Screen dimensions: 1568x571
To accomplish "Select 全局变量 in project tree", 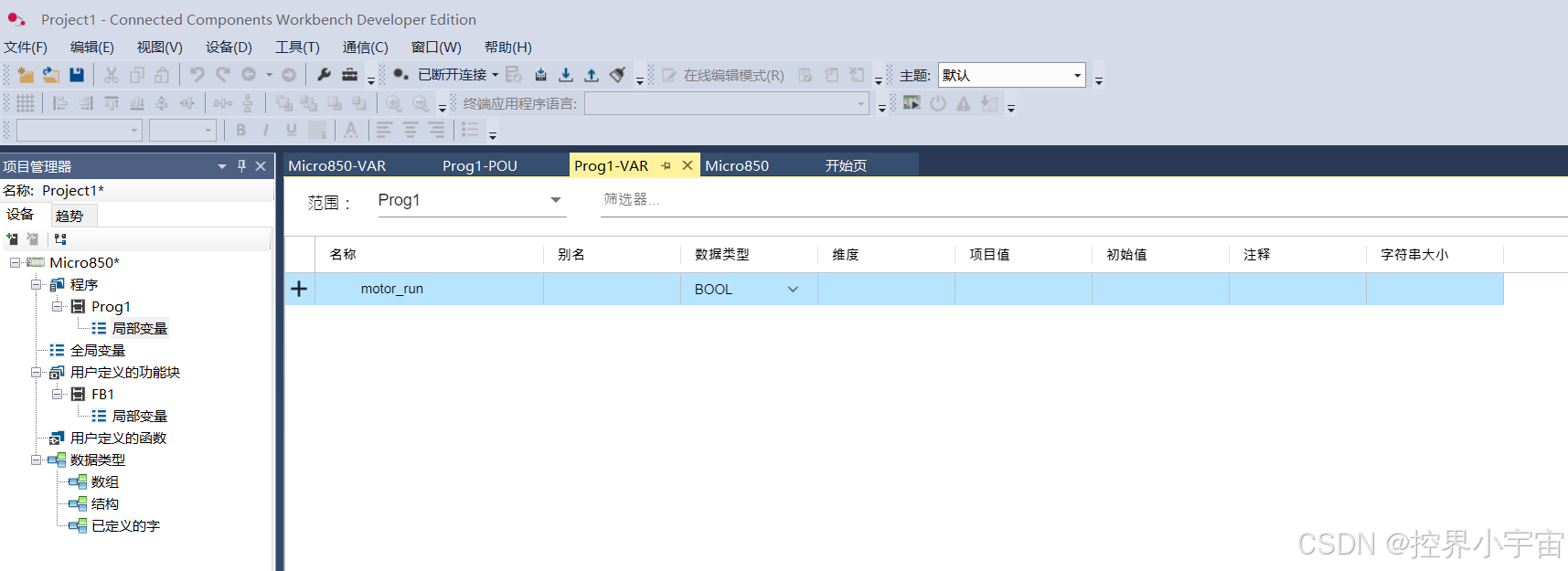I will tap(98, 350).
